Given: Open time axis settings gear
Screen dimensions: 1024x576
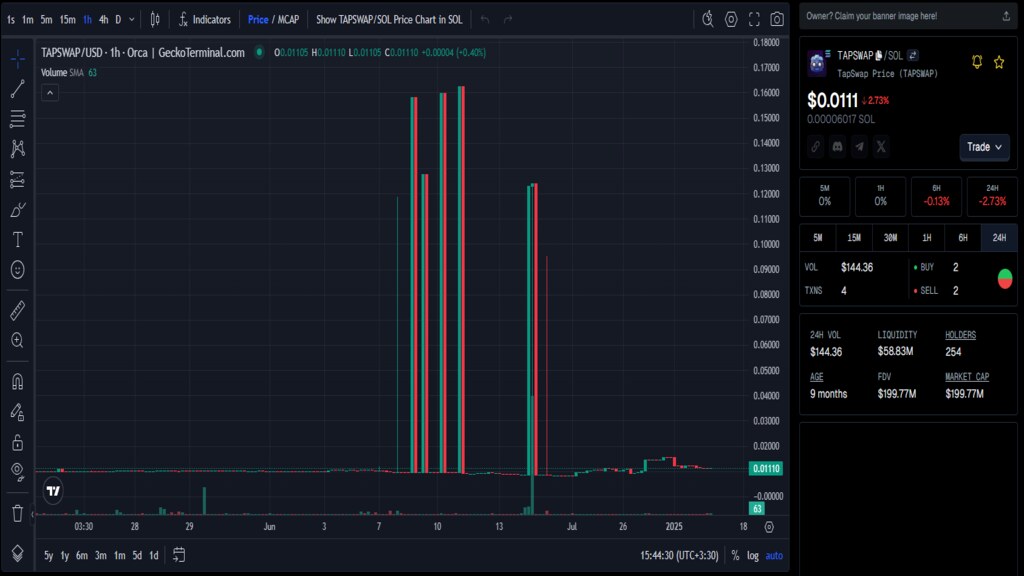Looking at the screenshot, I should click(x=769, y=526).
